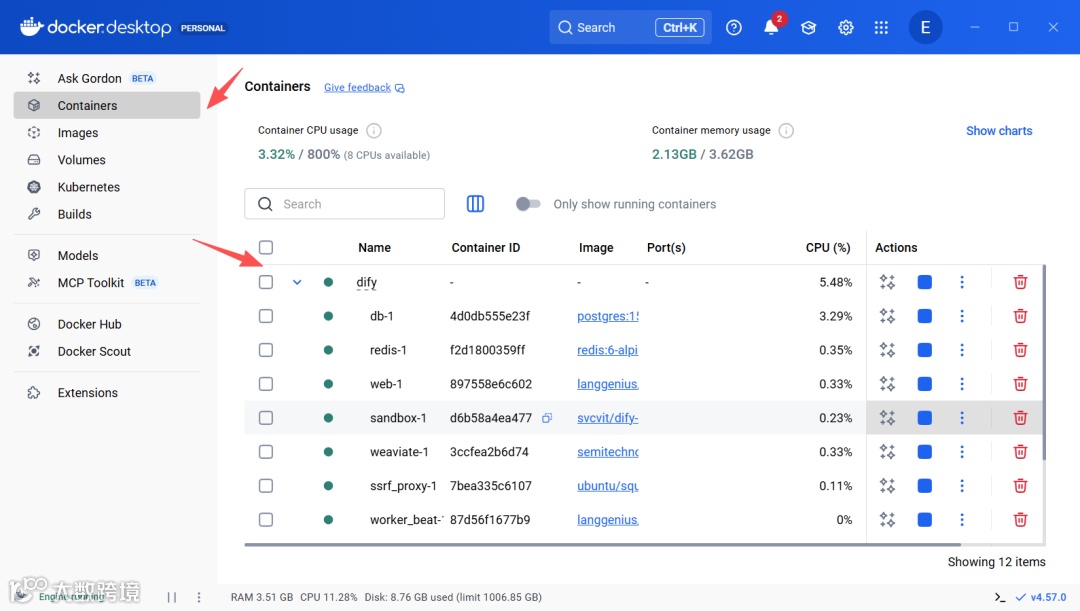Open more actions for web-1
This screenshot has height=611, width=1080.
pos(962,384)
